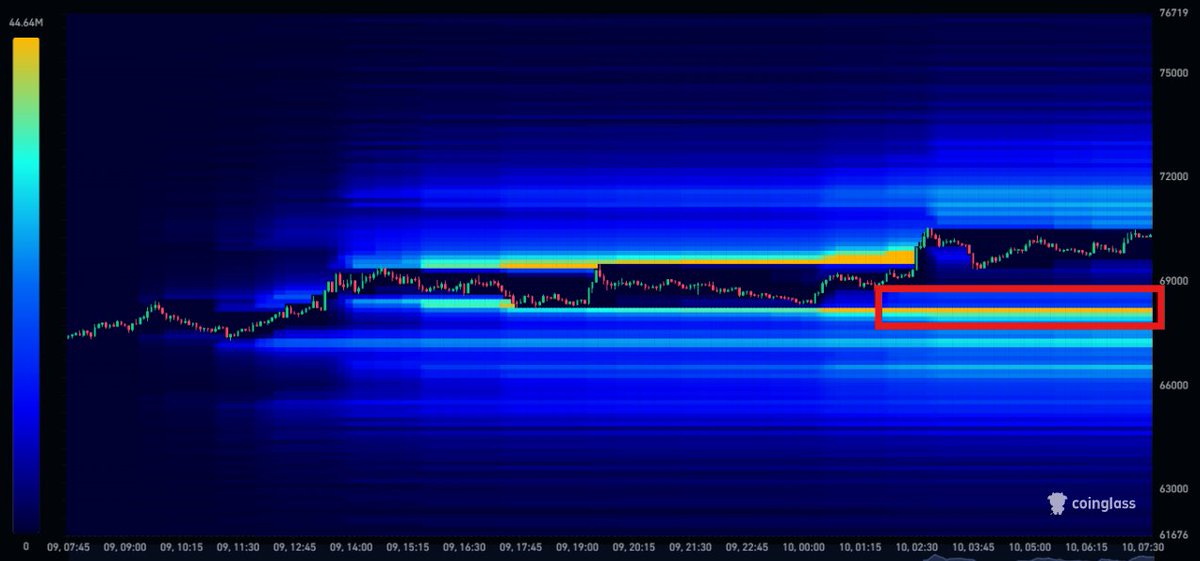1200x561 pixels.
Task: Click the '09, 11:30' time axis label
Action: click(x=238, y=548)
